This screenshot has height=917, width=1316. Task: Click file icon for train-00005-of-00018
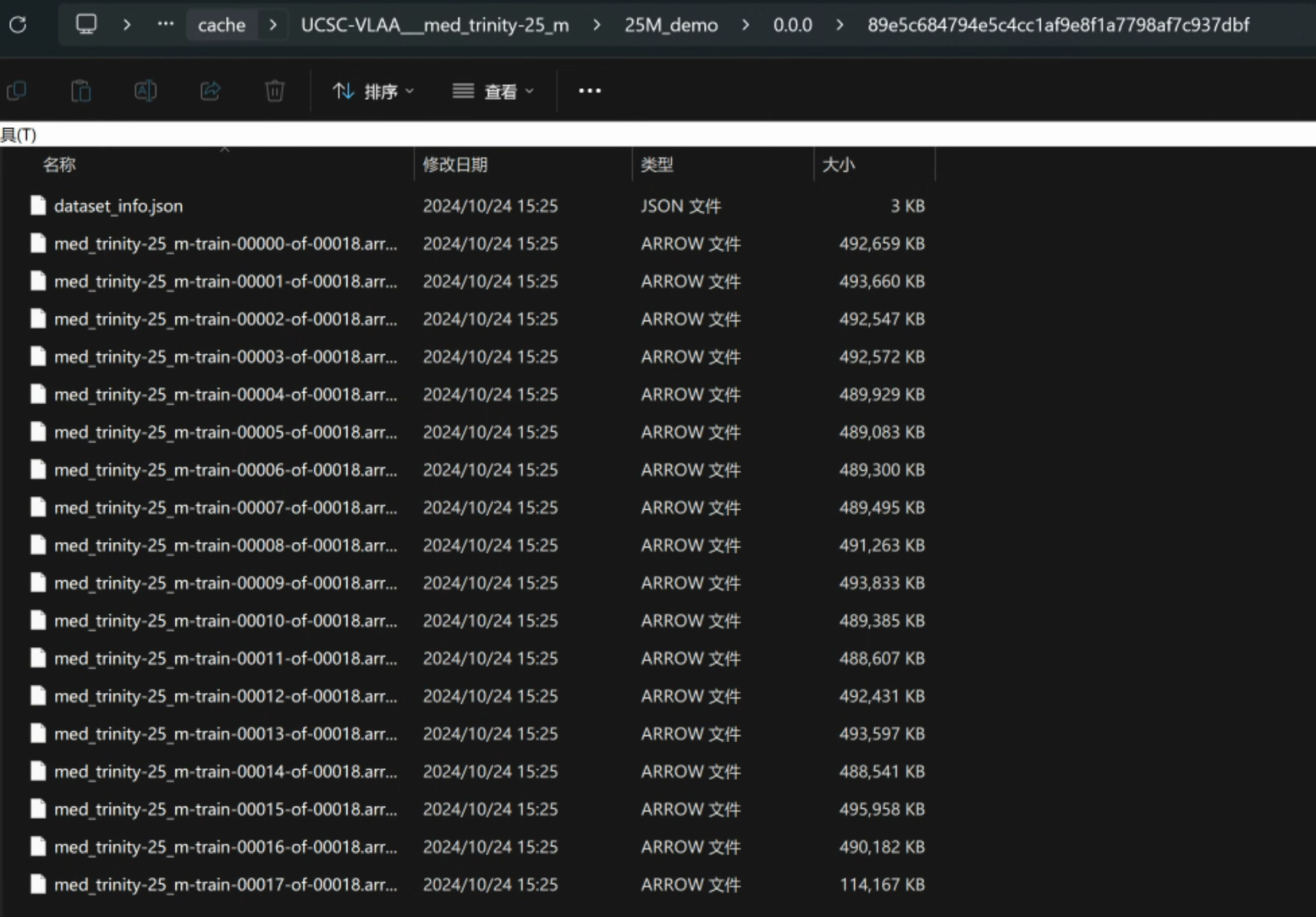point(38,432)
